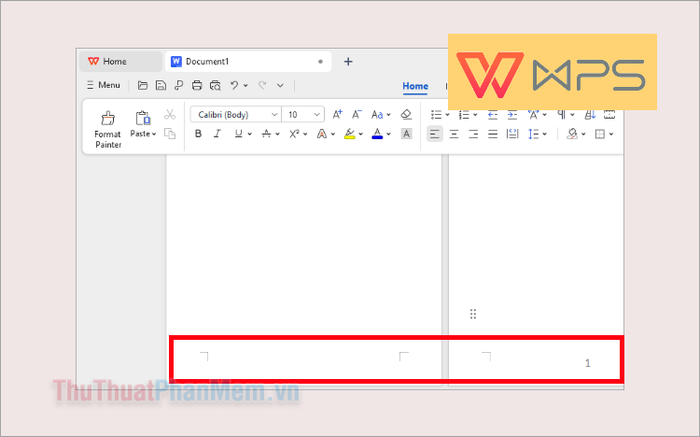Toggle strikethrough formatting
Viewport: 700px width, 437px height.
point(266,133)
